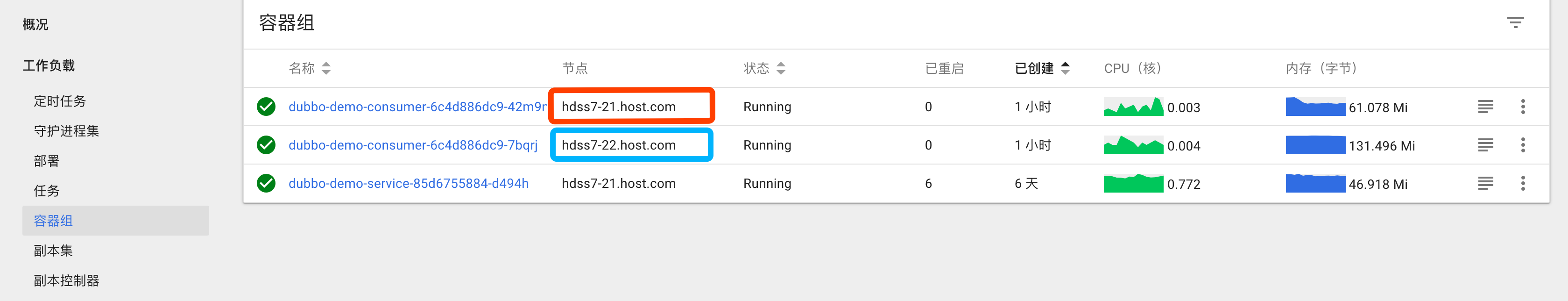1568x301 pixels.
Task: Open actions menu for dubbo-demo-service pod
Action: click(x=1523, y=183)
